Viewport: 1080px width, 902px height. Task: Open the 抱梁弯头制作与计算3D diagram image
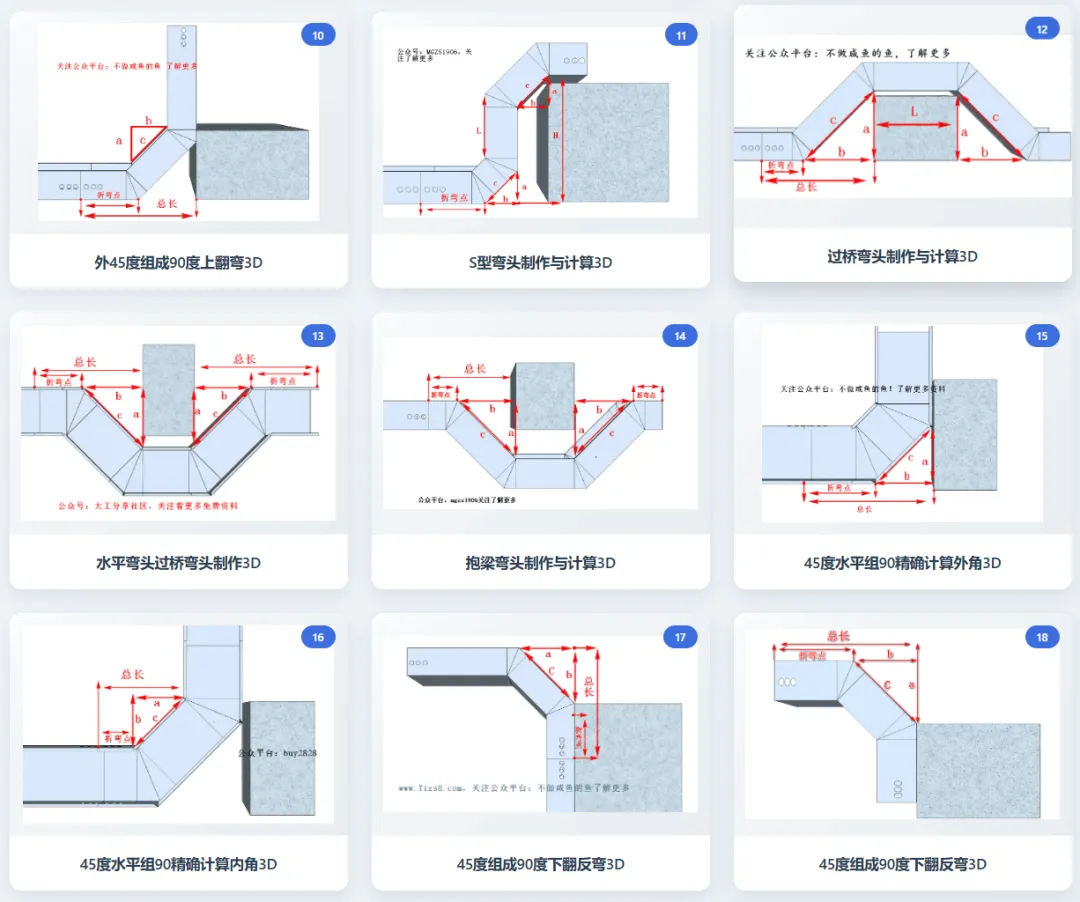[x=541, y=423]
